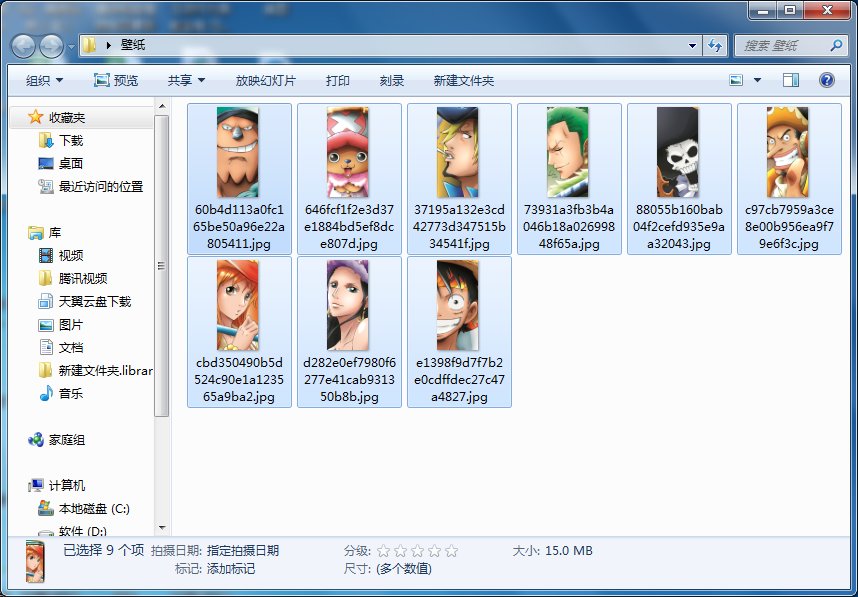Open 天翼云盘下载 library
Image resolution: width=858 pixels, height=597 pixels.
pos(95,302)
